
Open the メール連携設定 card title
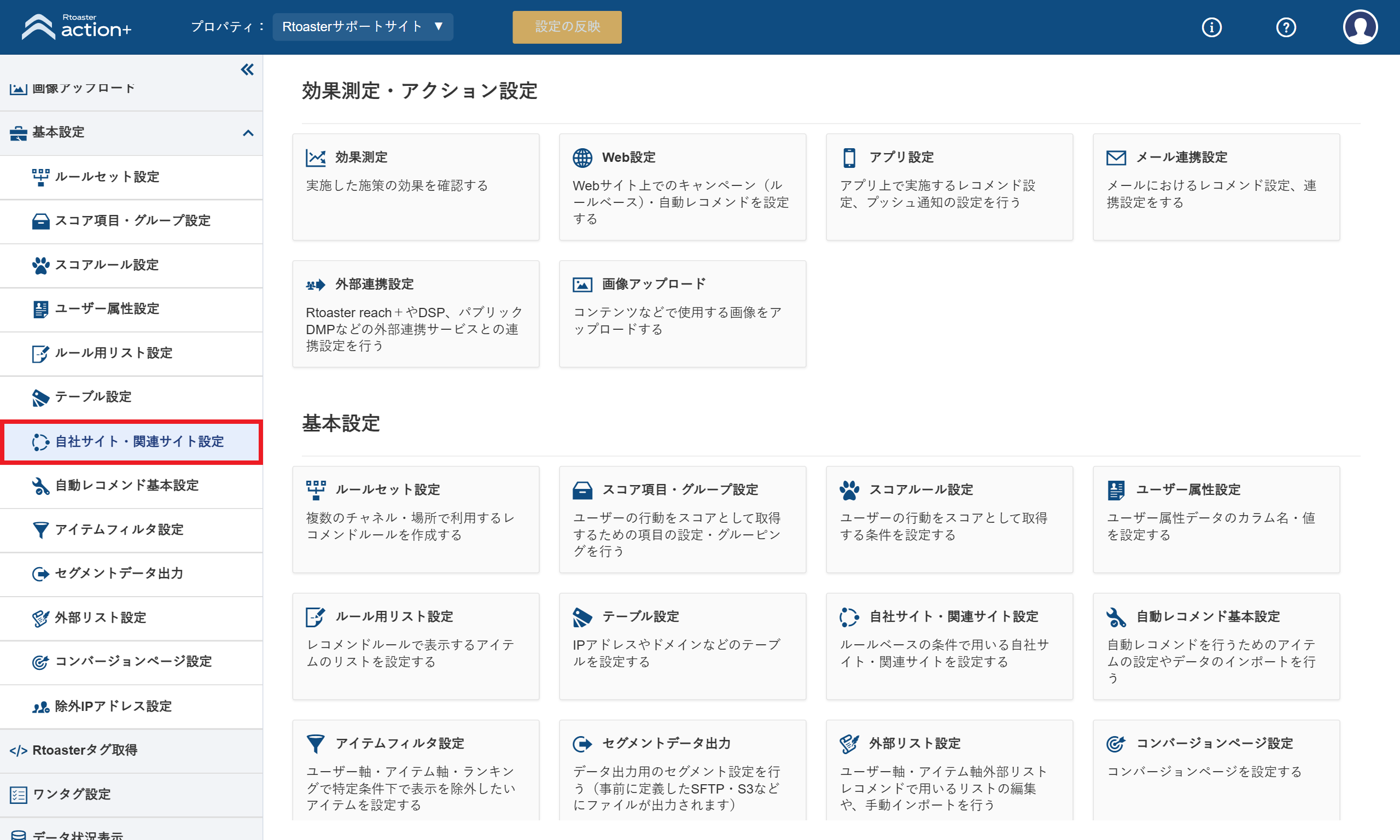1181,157
